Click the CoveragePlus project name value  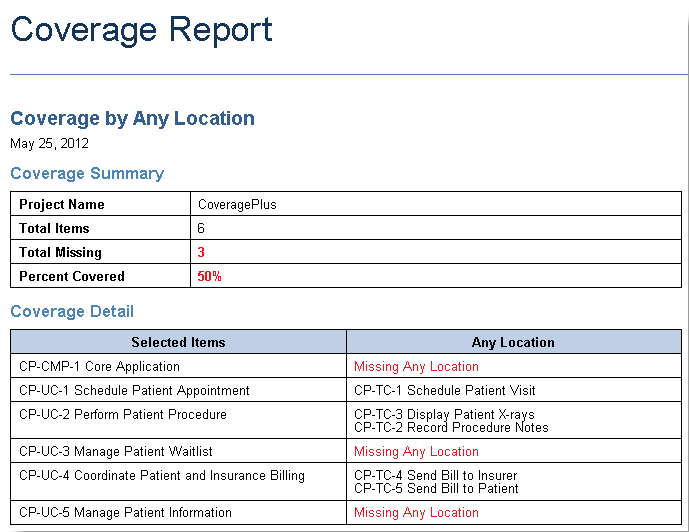point(237,204)
